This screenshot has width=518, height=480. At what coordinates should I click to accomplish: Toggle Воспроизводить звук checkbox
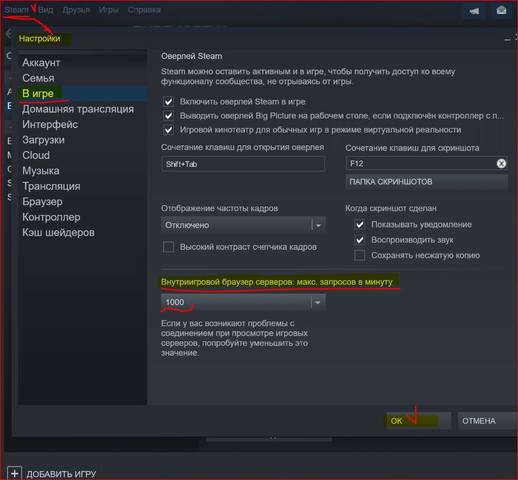pos(360,240)
